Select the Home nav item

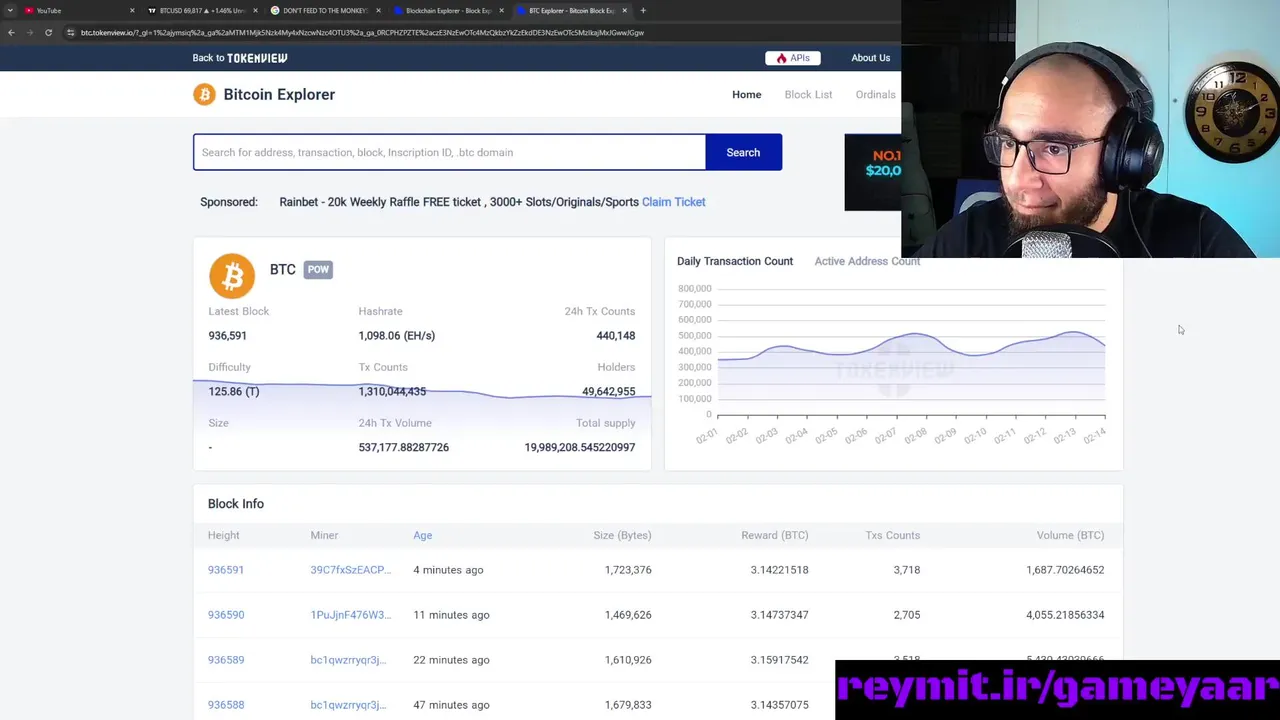(746, 94)
